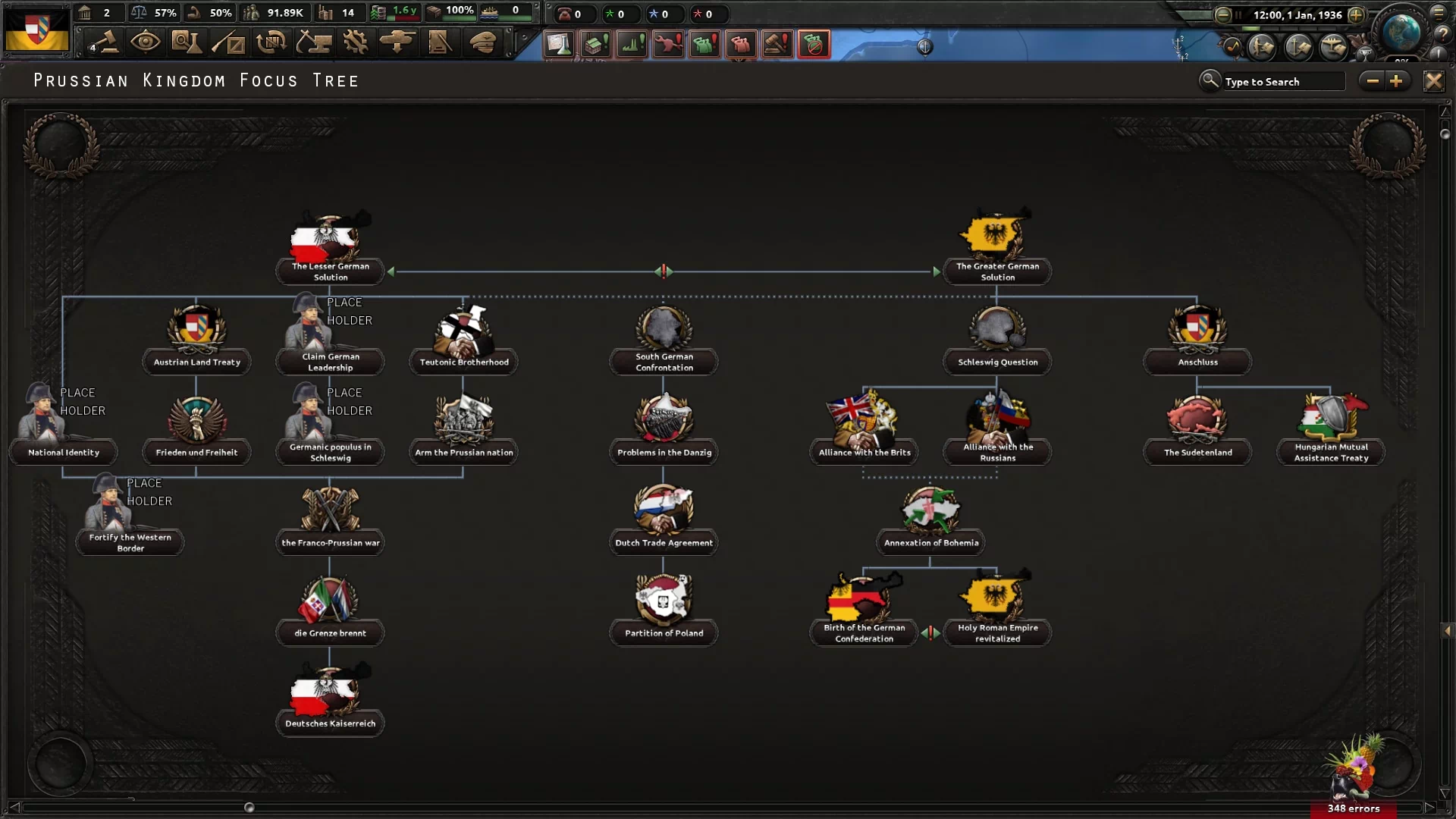This screenshot has height=819, width=1456.
Task: Toggle the air map mode button
Action: tap(1333, 48)
